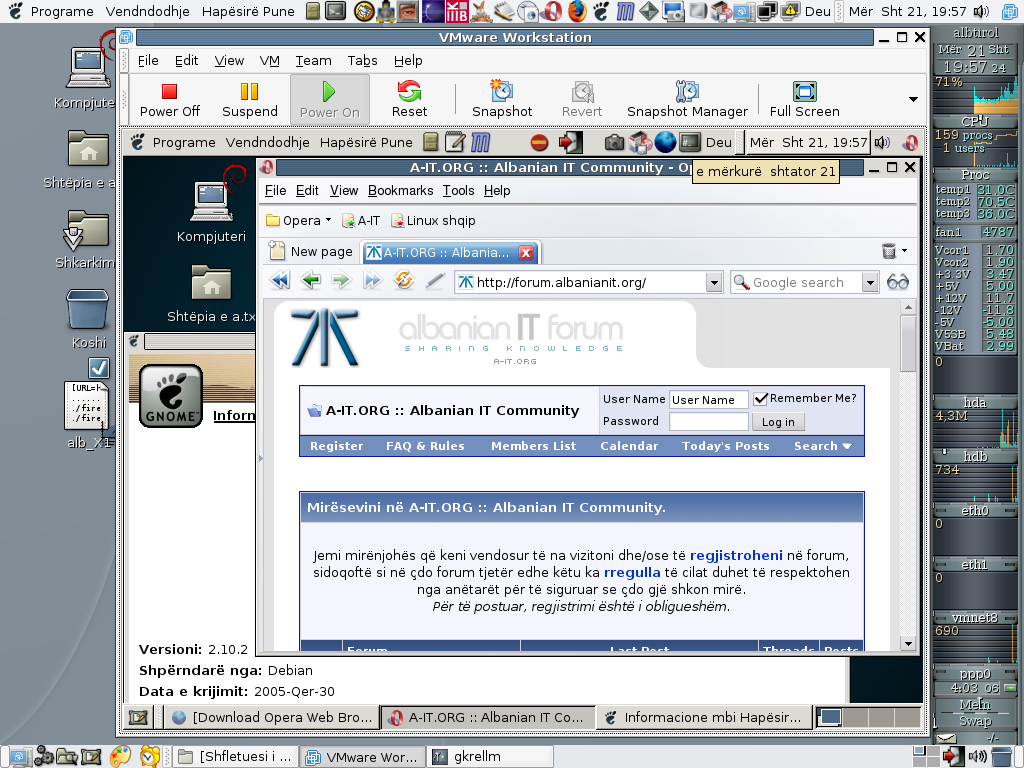Screen dimensions: 1024x768
Task: Click the Power On toolbar button
Action: (329, 99)
